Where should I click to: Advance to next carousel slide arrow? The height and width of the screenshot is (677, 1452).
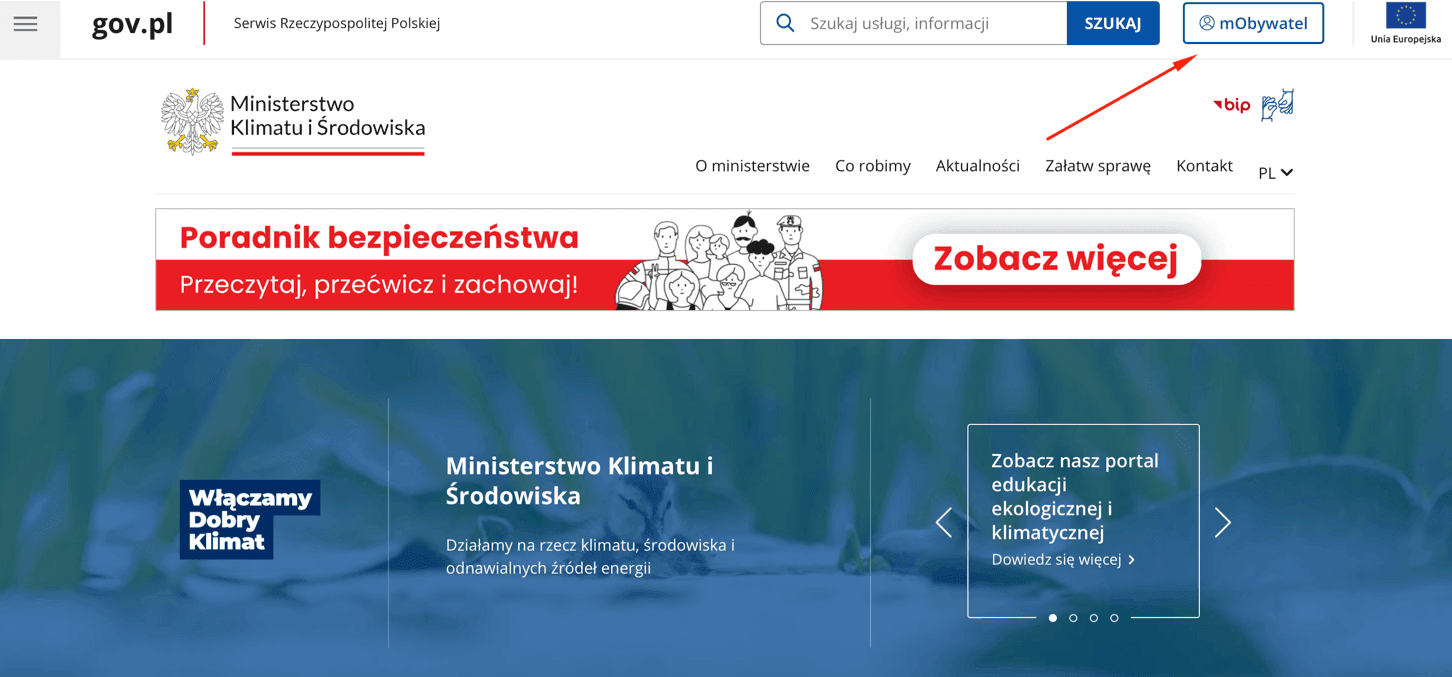click(1222, 522)
